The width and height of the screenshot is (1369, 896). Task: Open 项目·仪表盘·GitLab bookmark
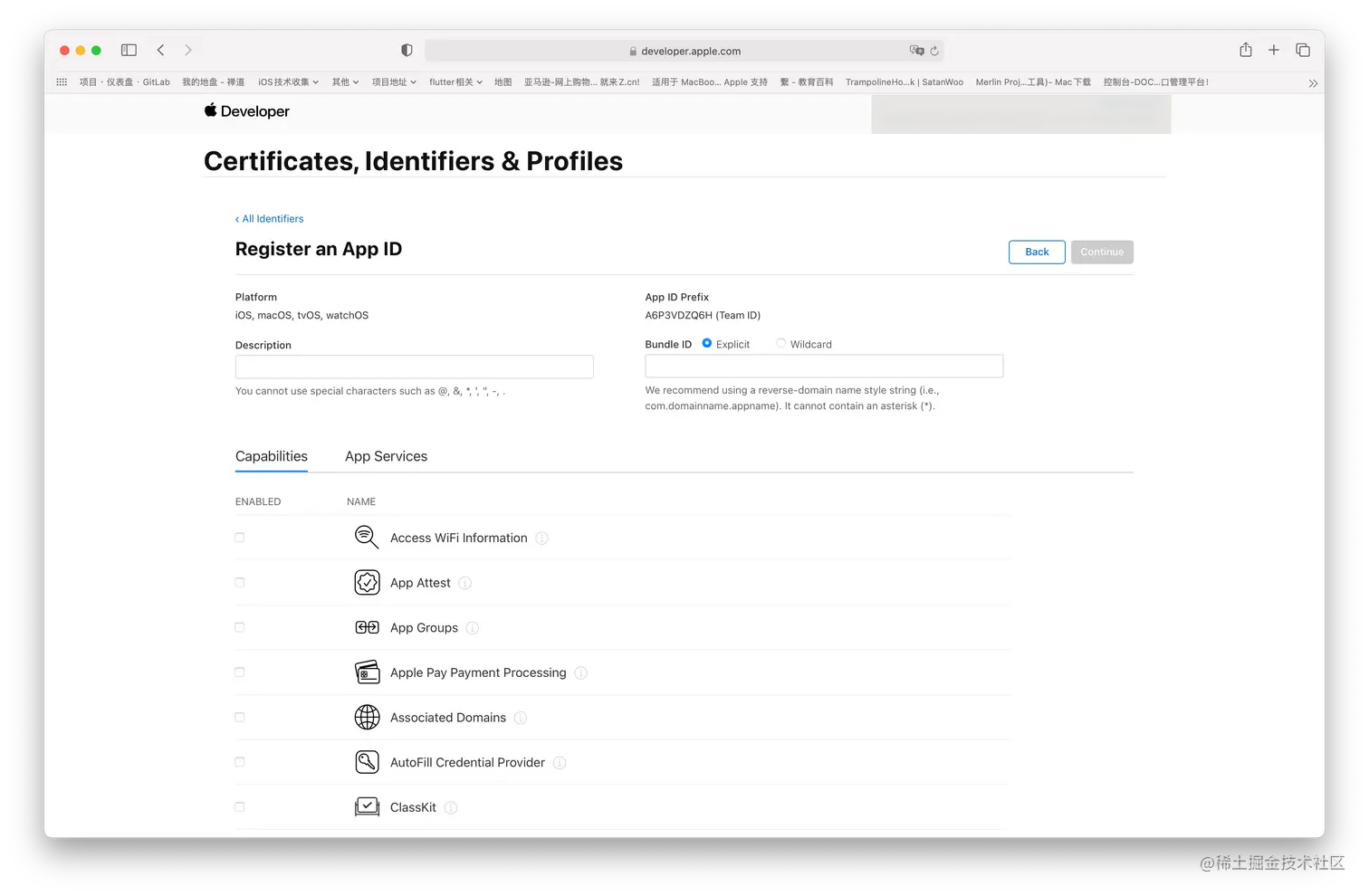(124, 82)
